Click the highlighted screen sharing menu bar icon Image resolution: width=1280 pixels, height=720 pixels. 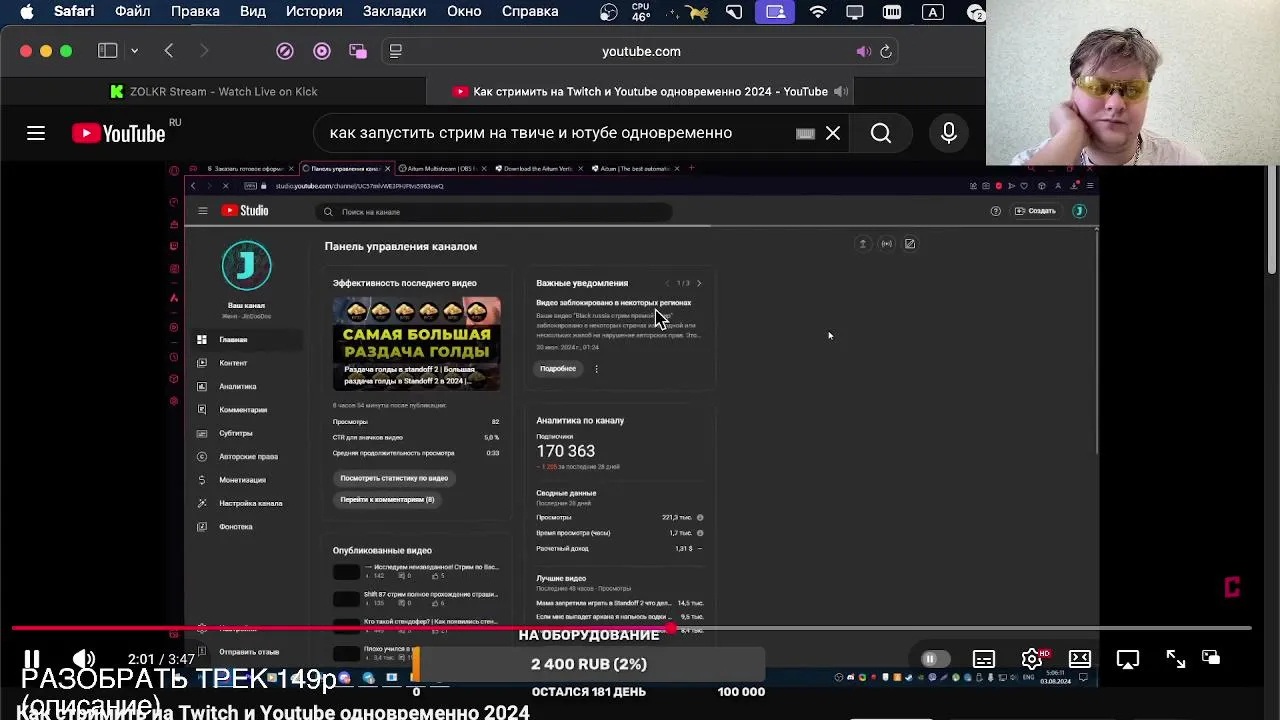(776, 12)
